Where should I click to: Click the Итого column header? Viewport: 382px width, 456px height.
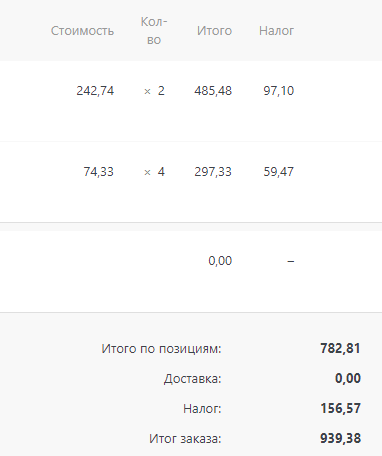(214, 31)
